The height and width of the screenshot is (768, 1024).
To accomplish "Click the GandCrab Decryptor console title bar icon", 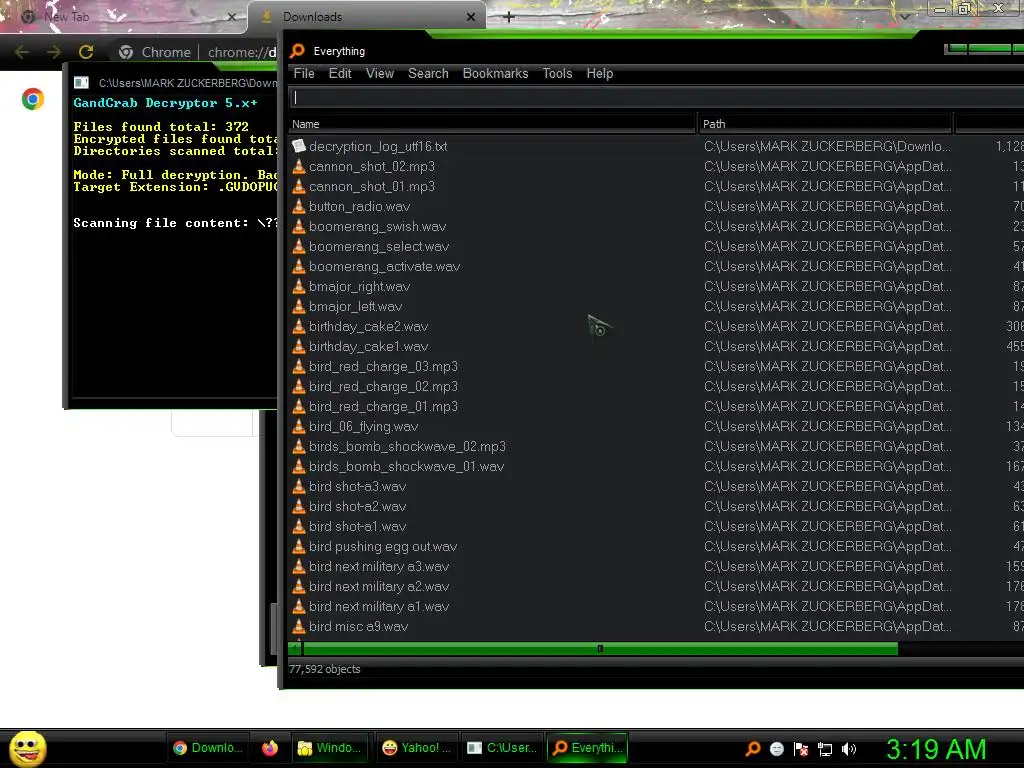I will coord(81,82).
